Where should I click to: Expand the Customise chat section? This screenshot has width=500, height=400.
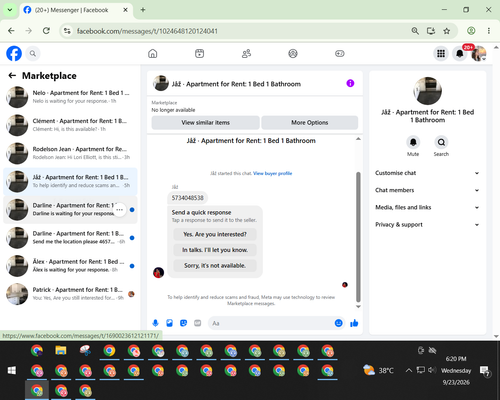pos(427,173)
